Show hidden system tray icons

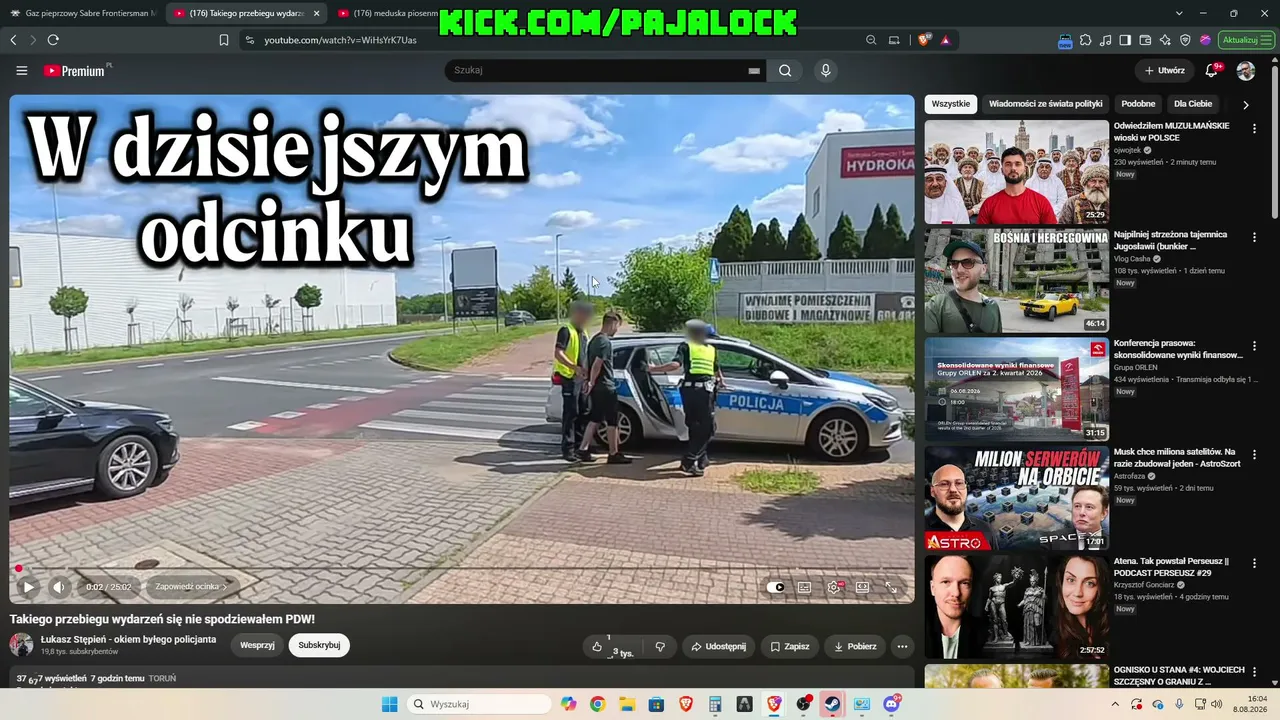pos(1115,704)
